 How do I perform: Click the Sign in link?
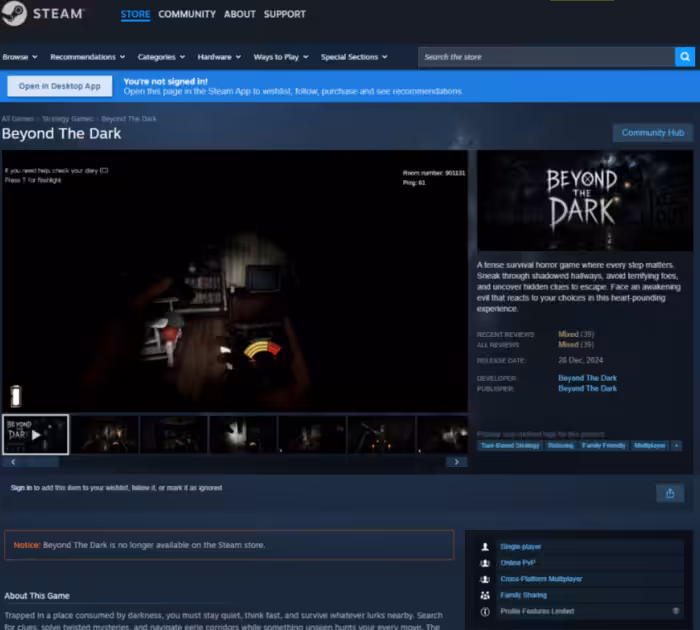[x=21, y=488]
